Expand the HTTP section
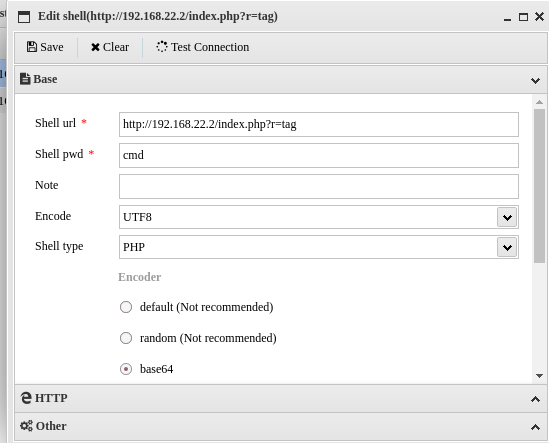 click(x=535, y=399)
